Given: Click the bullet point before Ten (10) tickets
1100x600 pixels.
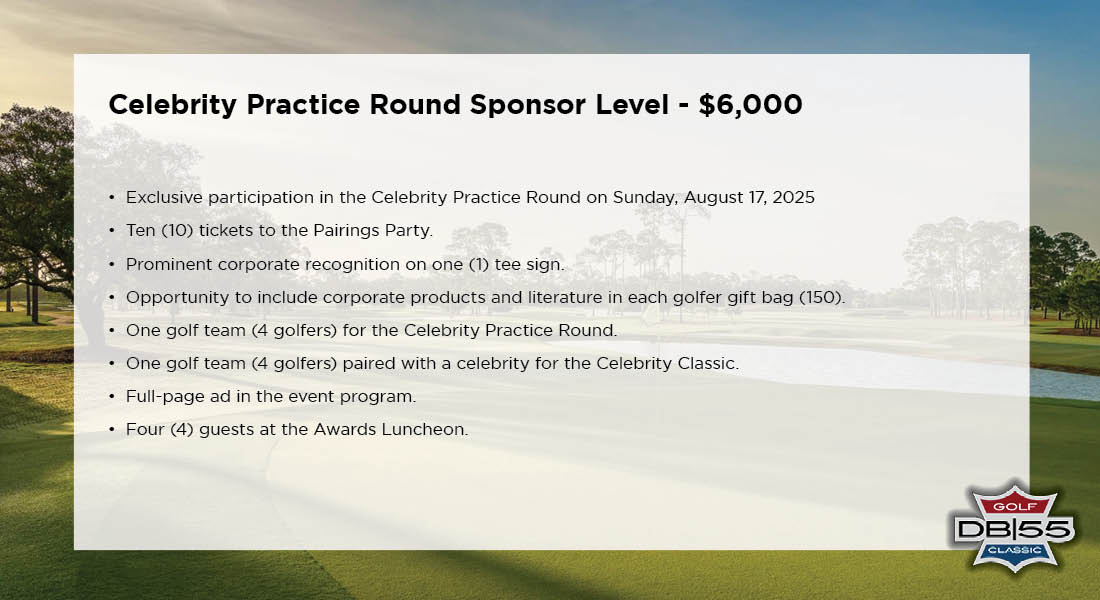Looking at the screenshot, I should coord(112,230).
